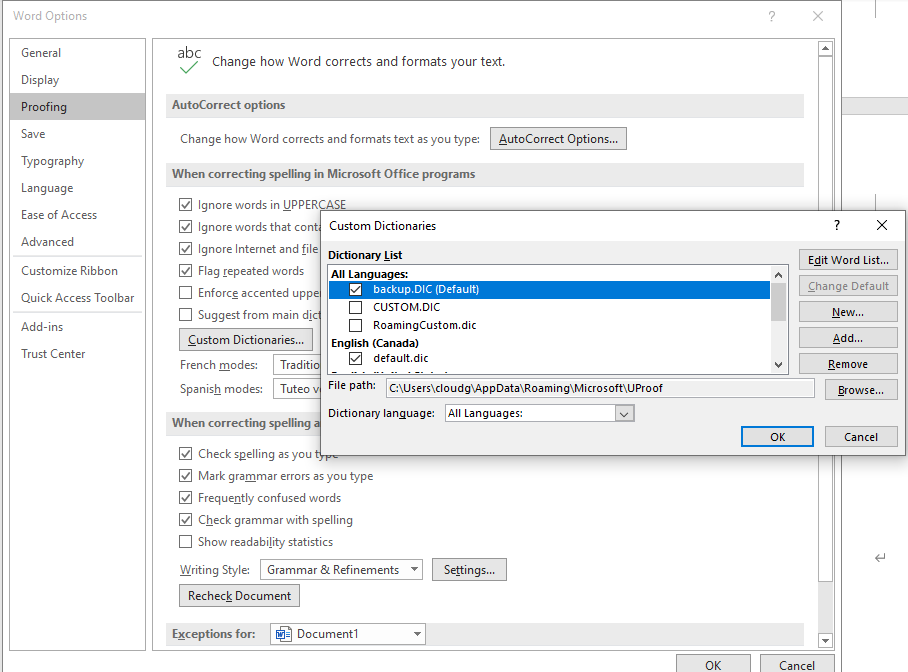Click the Edit Word List button
The height and width of the screenshot is (672, 908).
click(848, 260)
